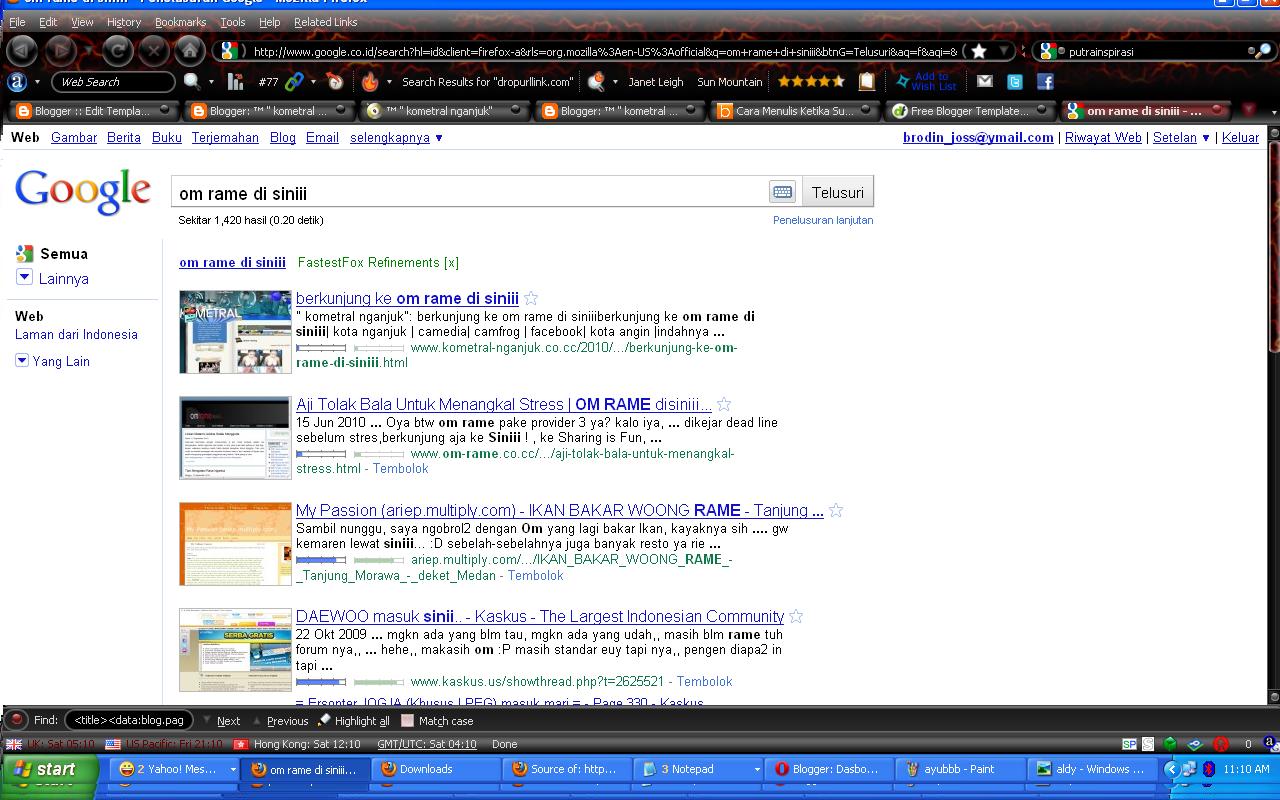Click the Find bar text field

(x=129, y=720)
